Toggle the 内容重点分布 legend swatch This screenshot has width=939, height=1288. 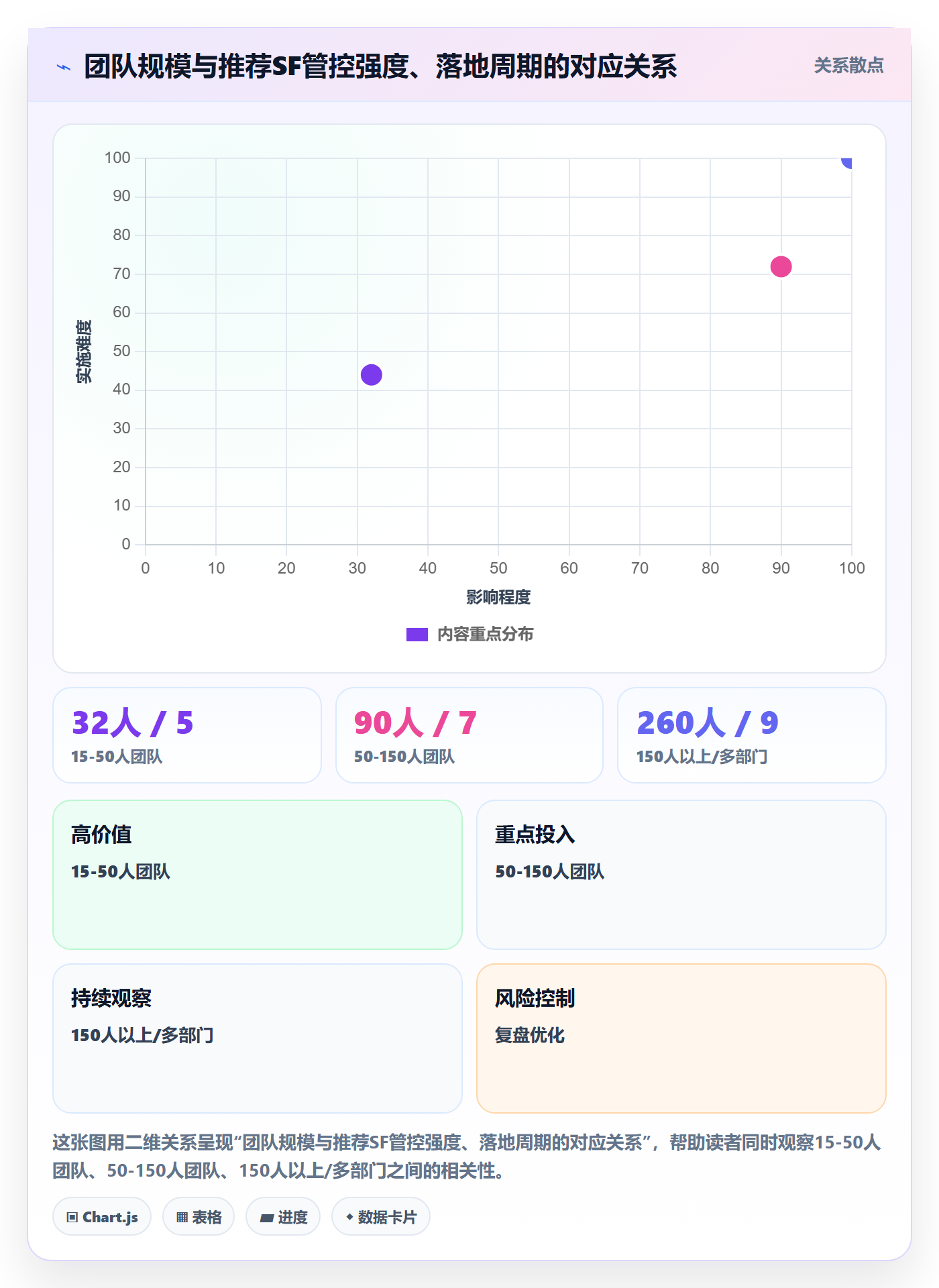pyautogui.click(x=417, y=635)
